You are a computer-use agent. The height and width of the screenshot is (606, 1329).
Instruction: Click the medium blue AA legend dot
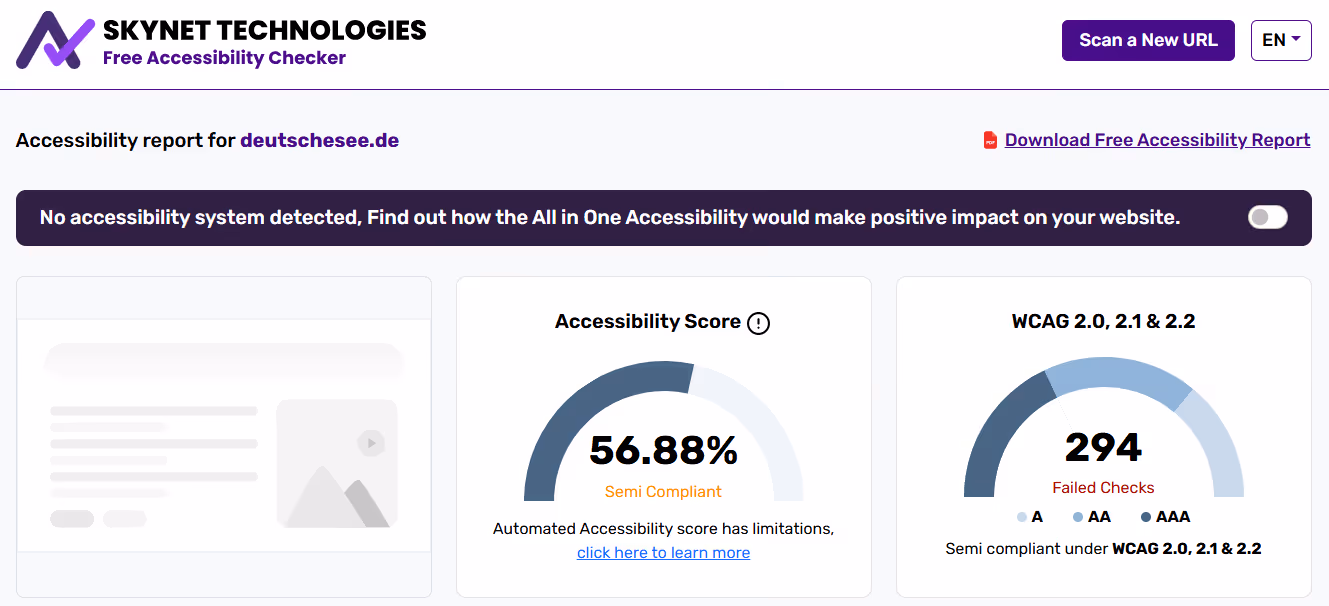coord(1078,518)
